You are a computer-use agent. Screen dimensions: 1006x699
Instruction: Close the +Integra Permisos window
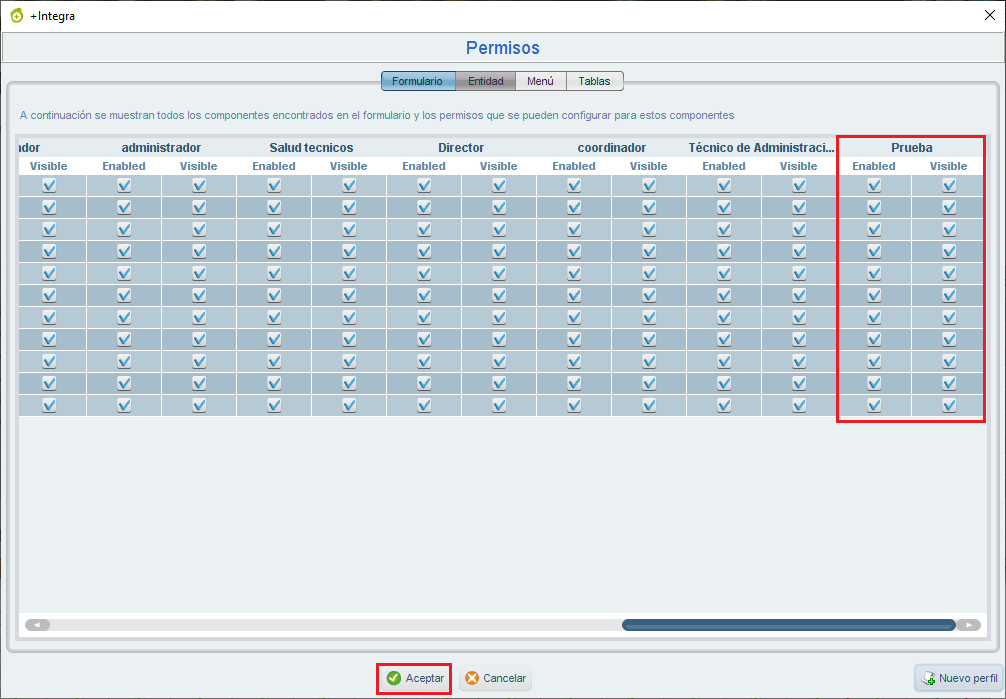pos(990,15)
